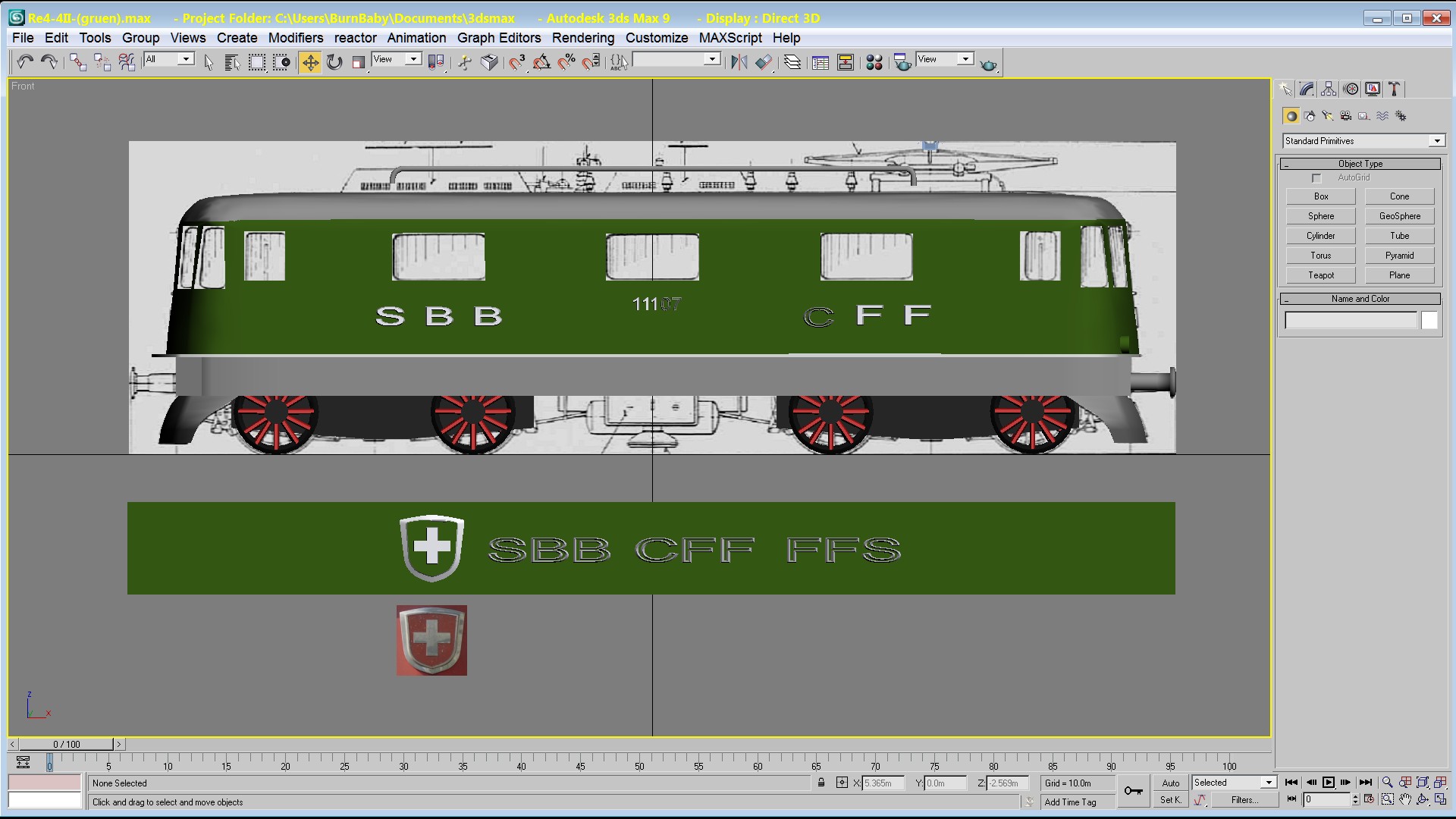1456x819 pixels.
Task: Open the Rendering menu
Action: [x=582, y=38]
